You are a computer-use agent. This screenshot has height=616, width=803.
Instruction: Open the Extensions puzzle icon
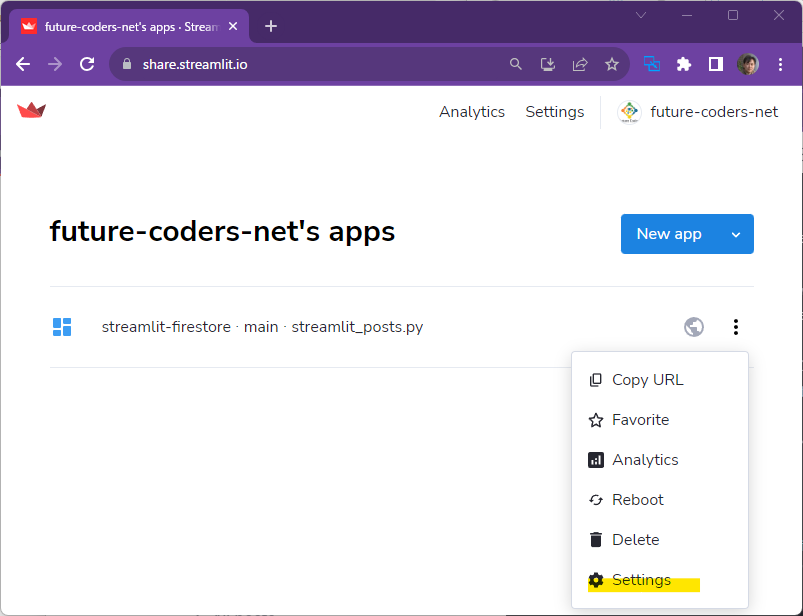pos(684,65)
